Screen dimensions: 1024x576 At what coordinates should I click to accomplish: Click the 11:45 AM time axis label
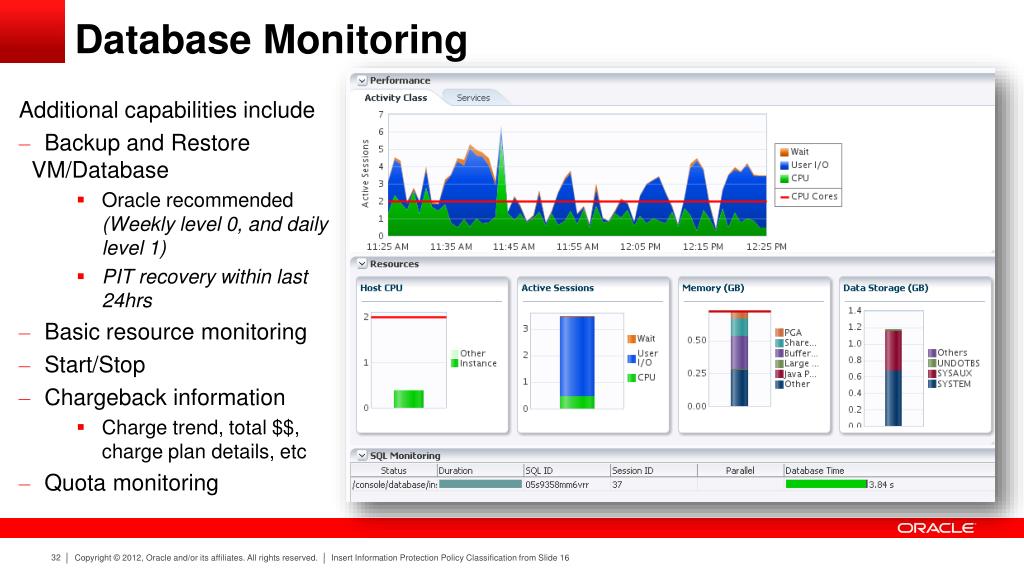point(513,247)
